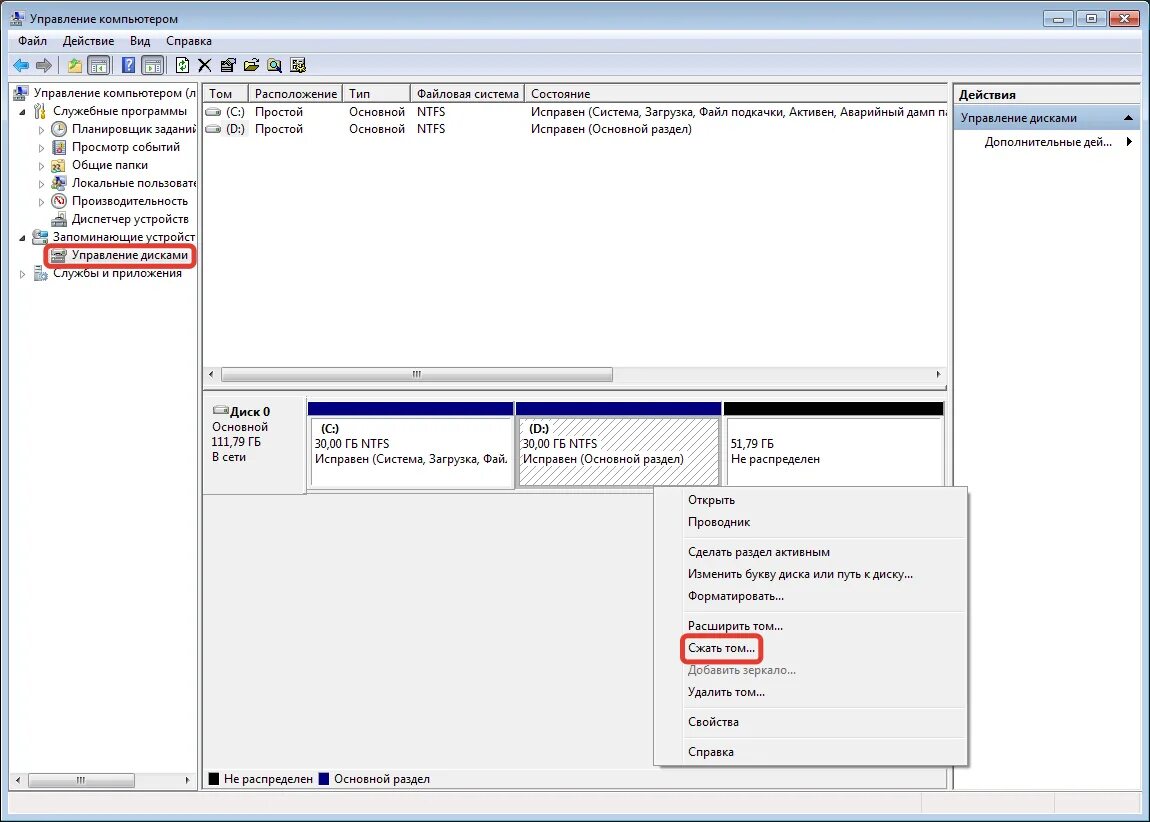Click the Состояние column header
Screen dimensions: 1150x822
click(x=736, y=94)
